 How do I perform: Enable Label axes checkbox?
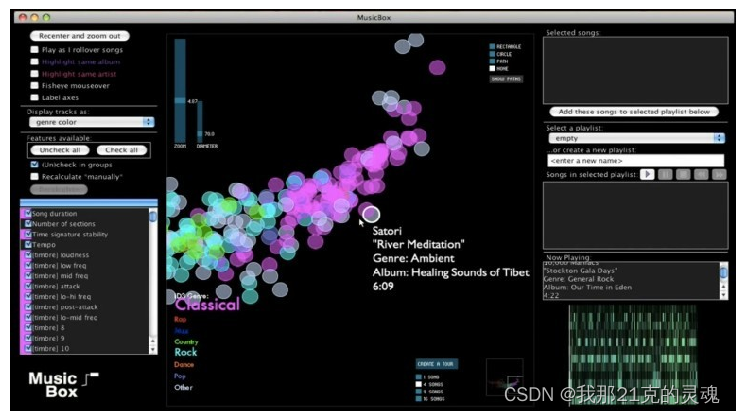(x=34, y=97)
